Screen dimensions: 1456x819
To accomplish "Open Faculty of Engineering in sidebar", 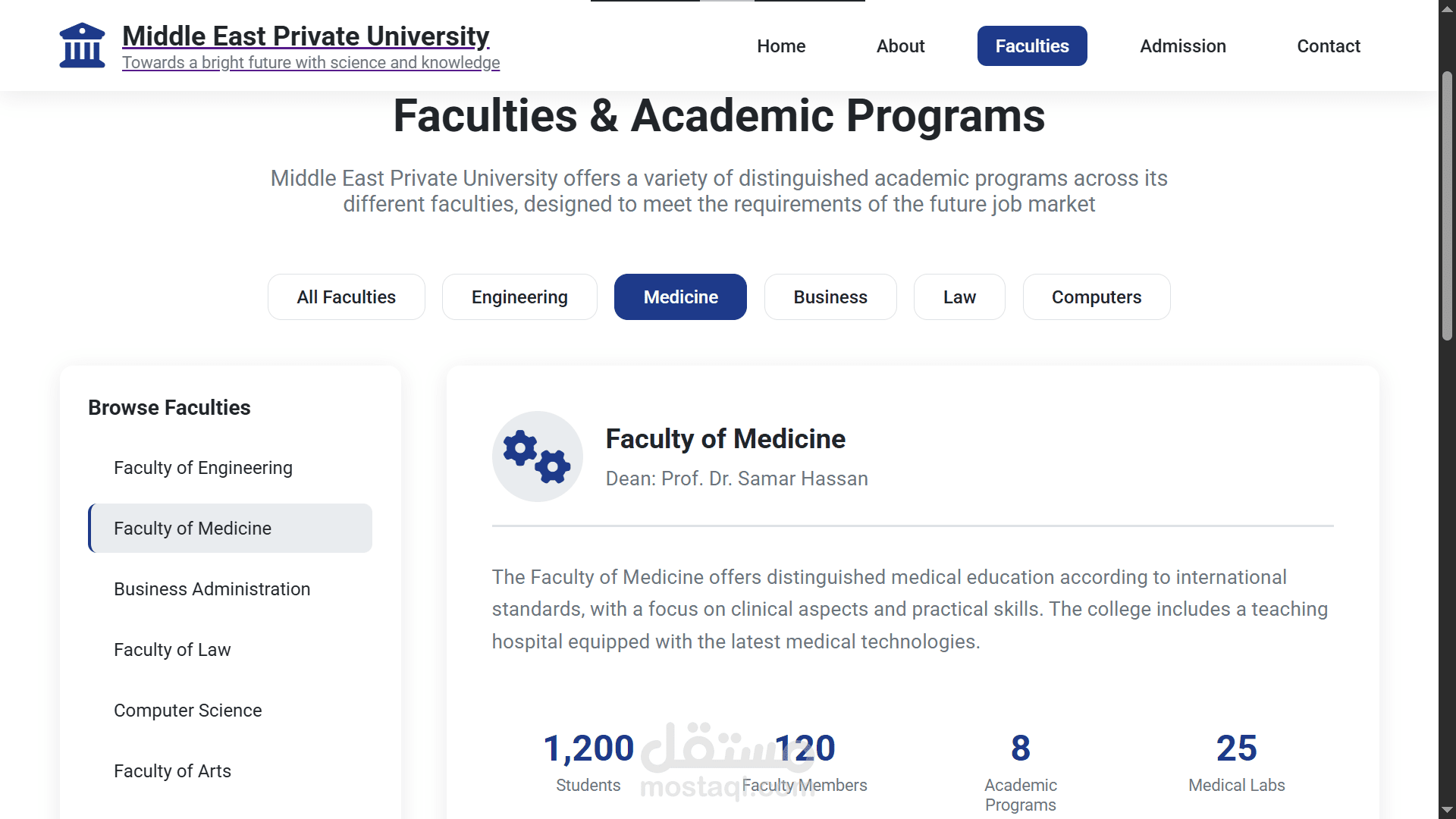I will pyautogui.click(x=203, y=468).
